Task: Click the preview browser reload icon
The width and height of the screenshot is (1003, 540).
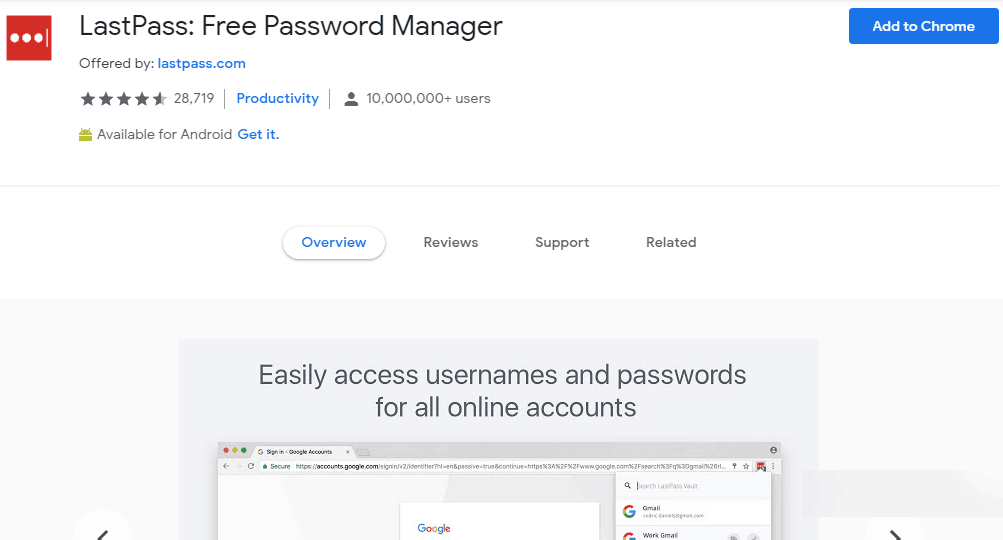Action: (x=251, y=466)
